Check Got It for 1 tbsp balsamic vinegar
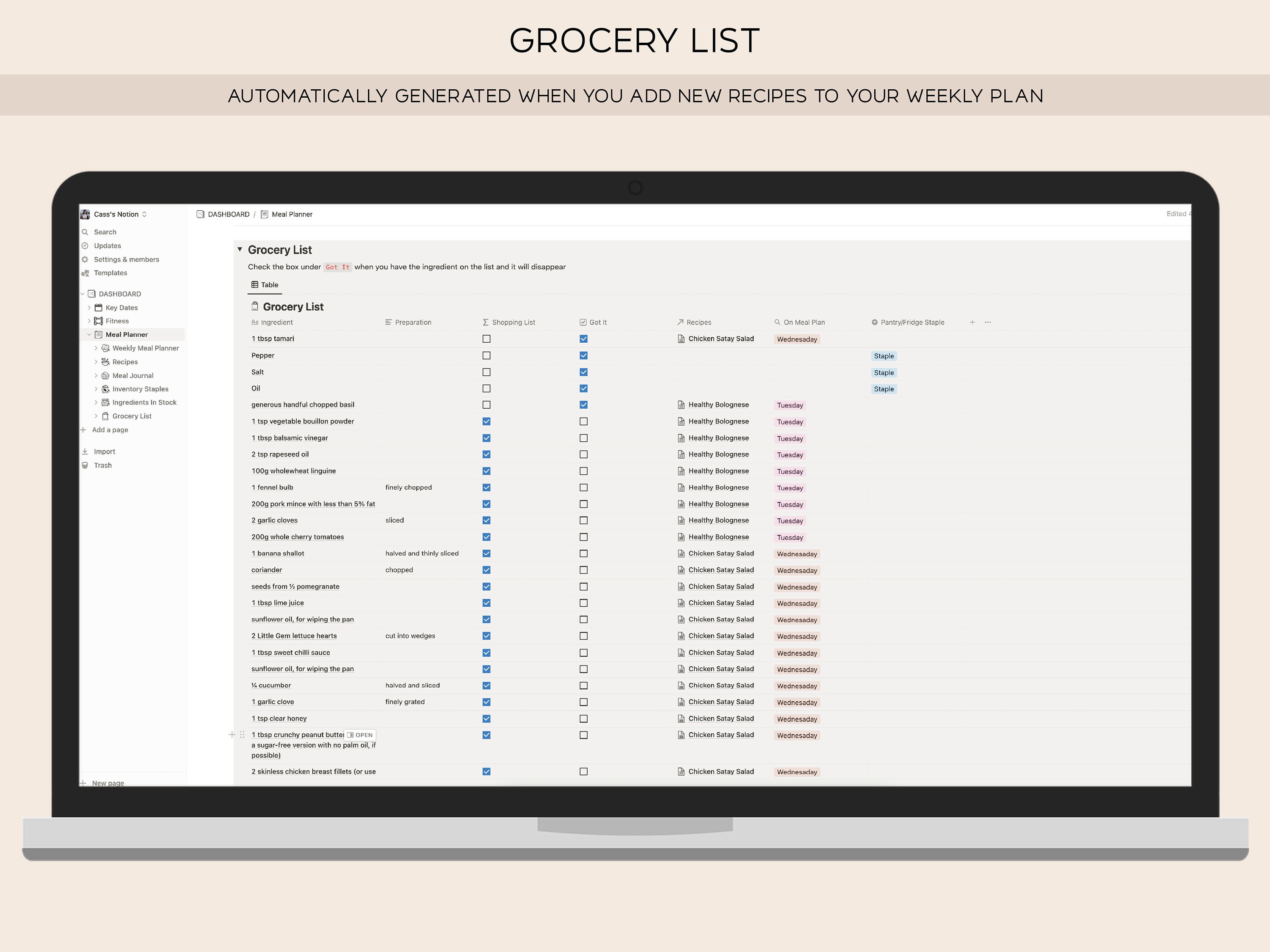 pyautogui.click(x=584, y=438)
